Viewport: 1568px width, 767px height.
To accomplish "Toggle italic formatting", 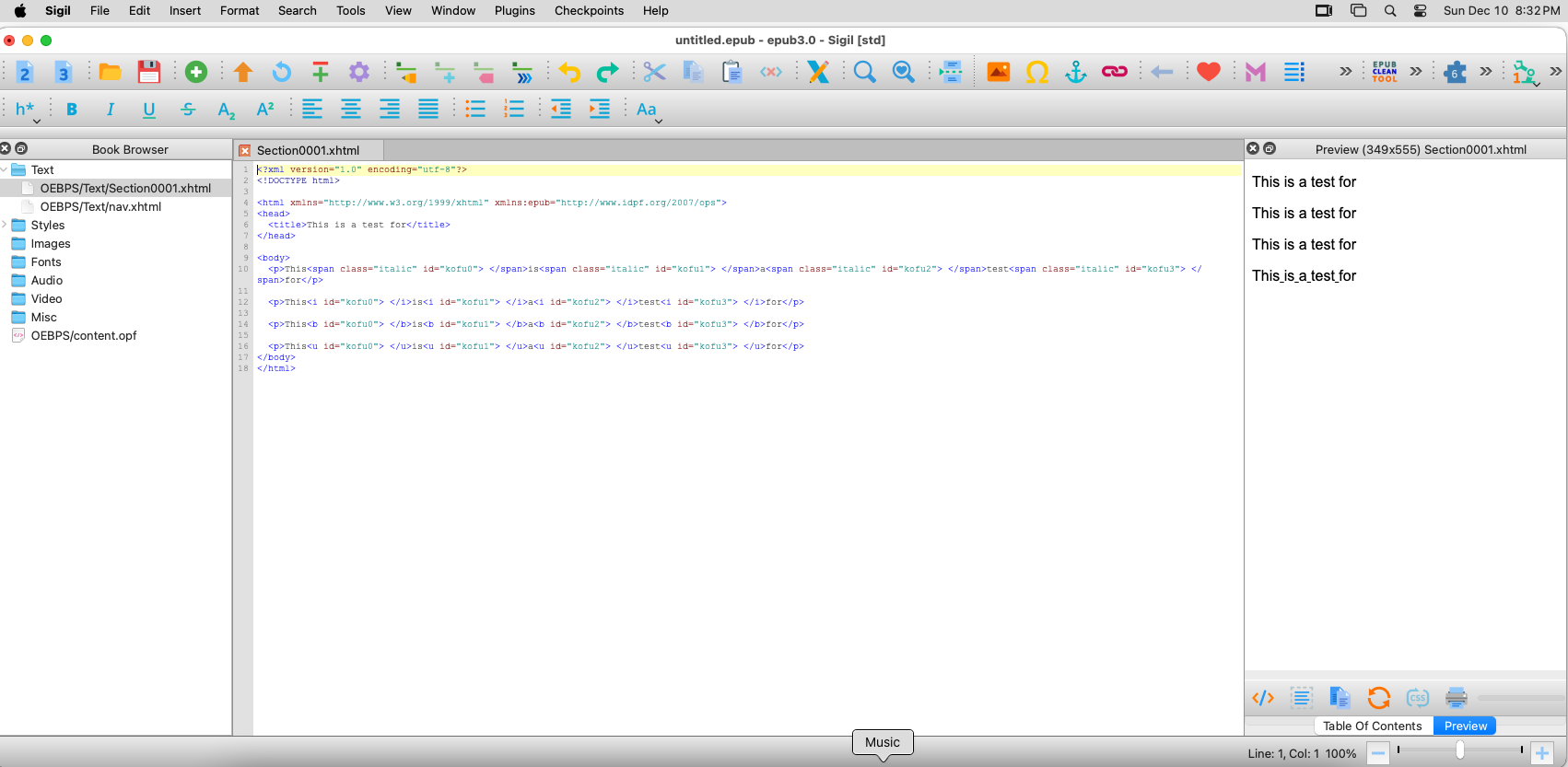I will pos(111,110).
